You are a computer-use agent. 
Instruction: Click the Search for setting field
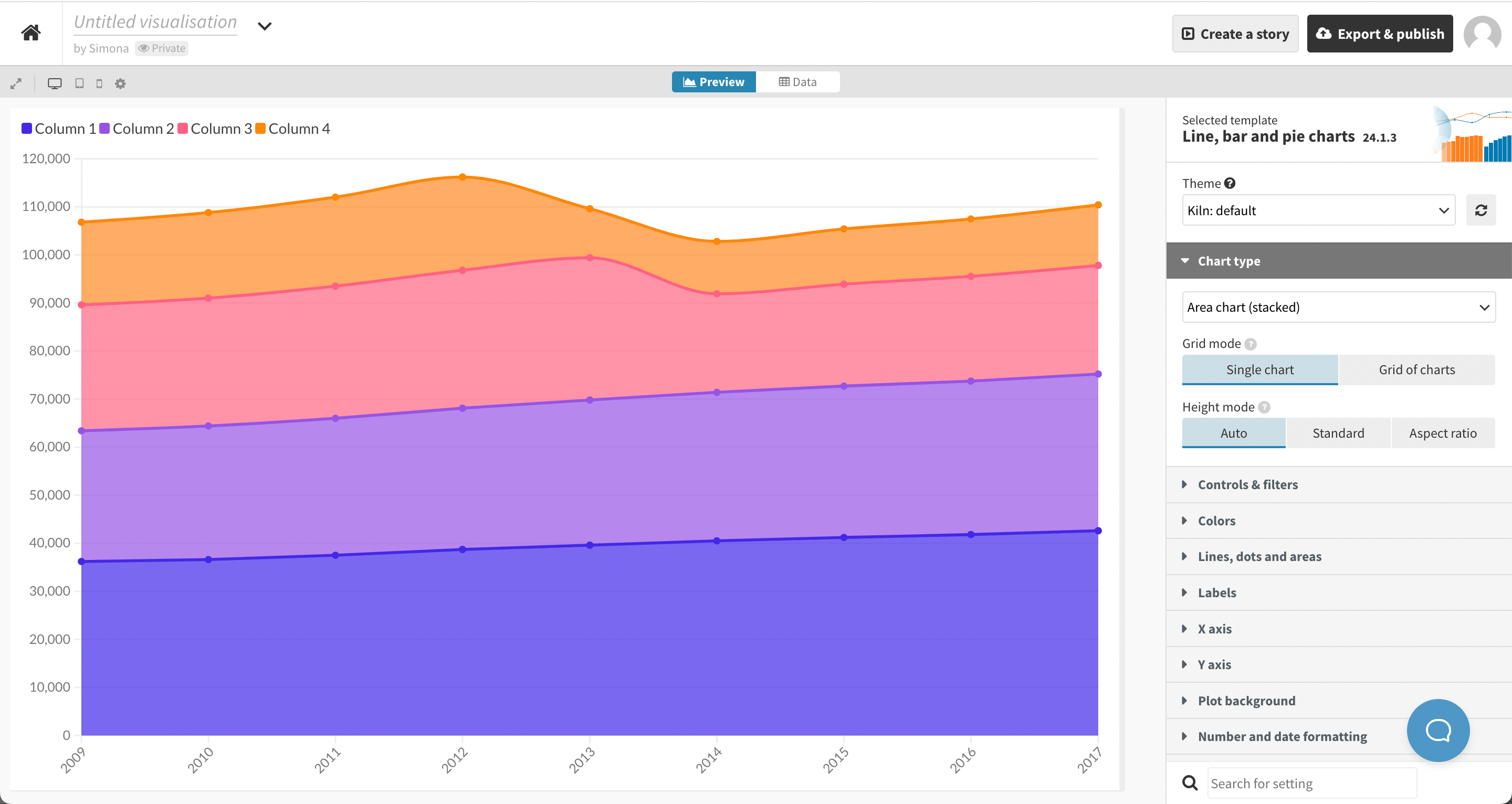[x=1311, y=783]
